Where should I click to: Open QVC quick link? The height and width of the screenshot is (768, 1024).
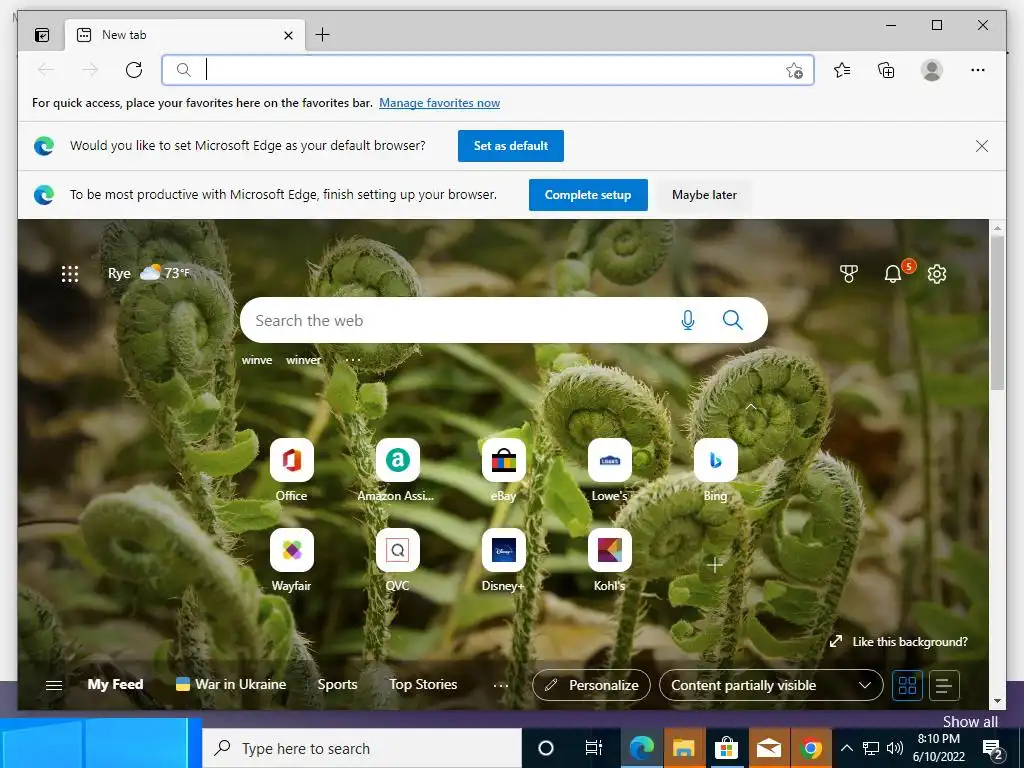click(397, 560)
